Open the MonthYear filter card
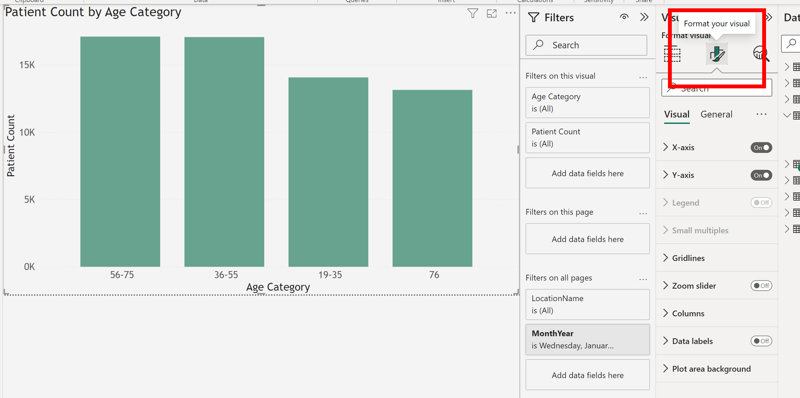This screenshot has height=398, width=800. coord(587,340)
